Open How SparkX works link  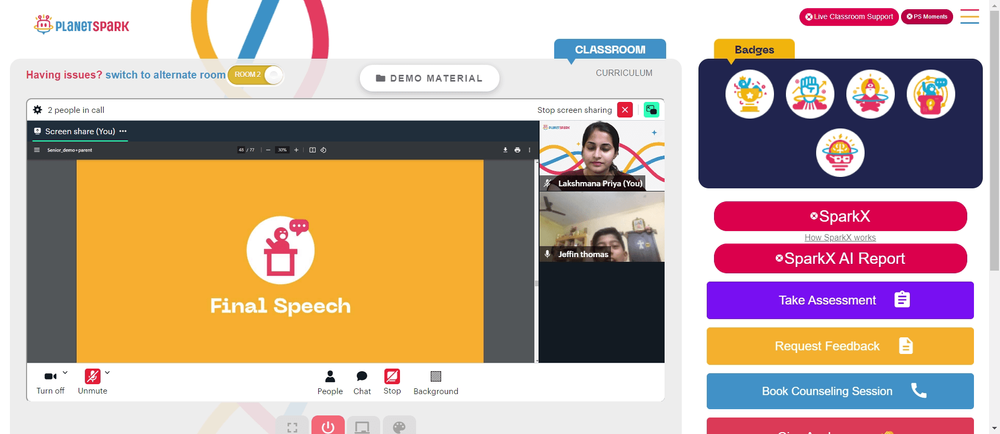pyautogui.click(x=840, y=238)
